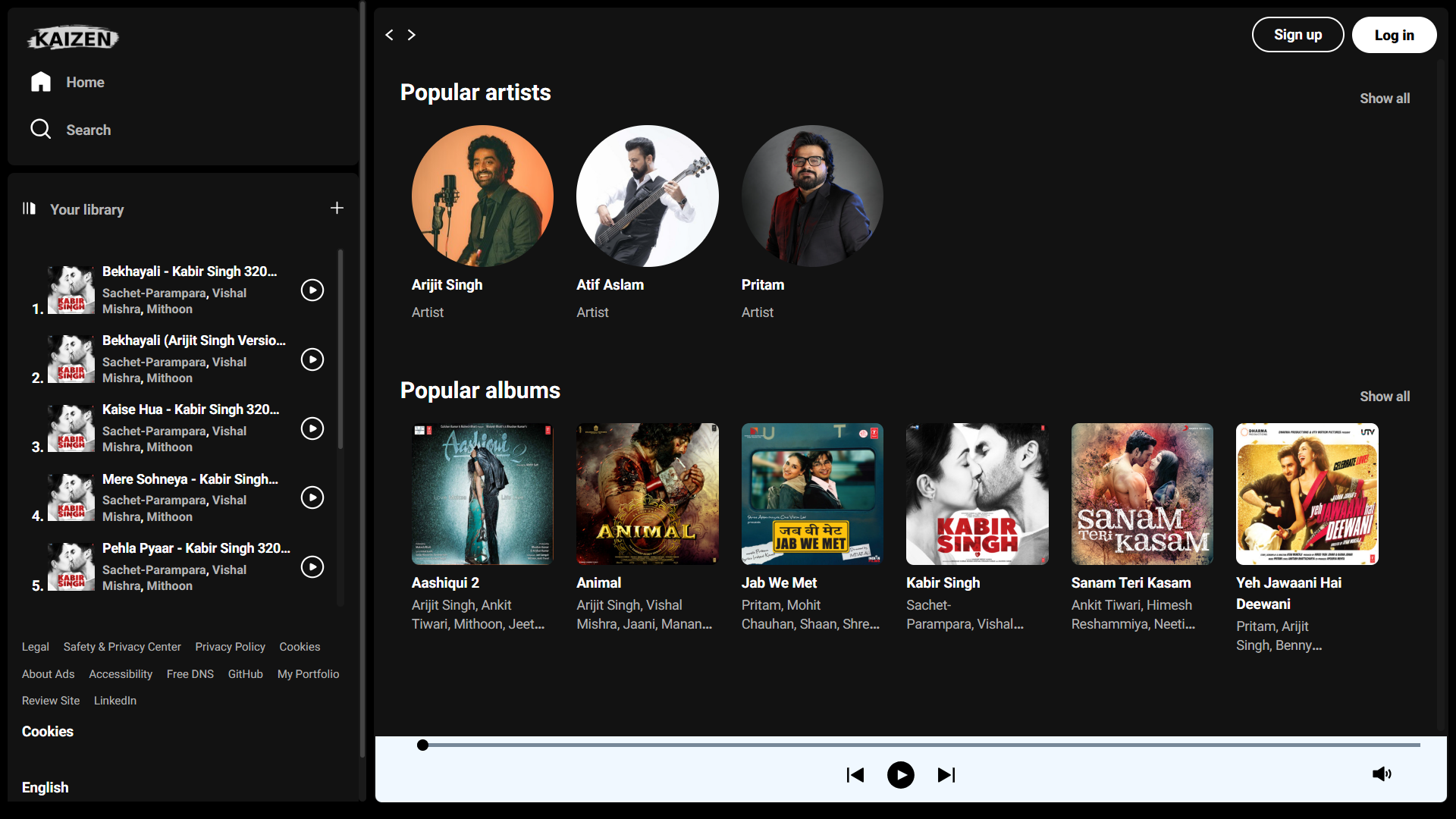Select Mere Sohneya - Kabir Singh title

click(190, 479)
